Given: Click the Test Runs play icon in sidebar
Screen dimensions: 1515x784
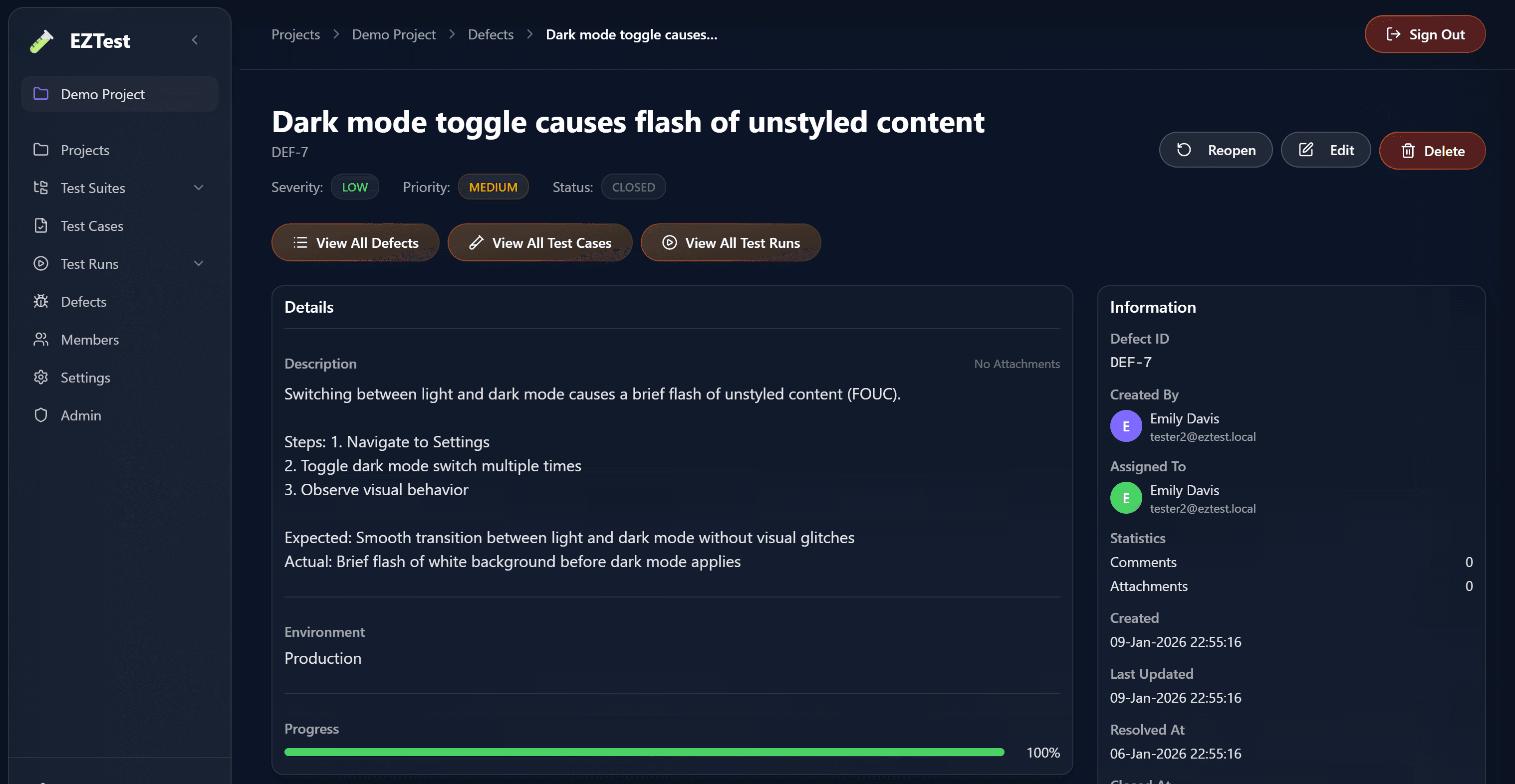Looking at the screenshot, I should [x=40, y=263].
